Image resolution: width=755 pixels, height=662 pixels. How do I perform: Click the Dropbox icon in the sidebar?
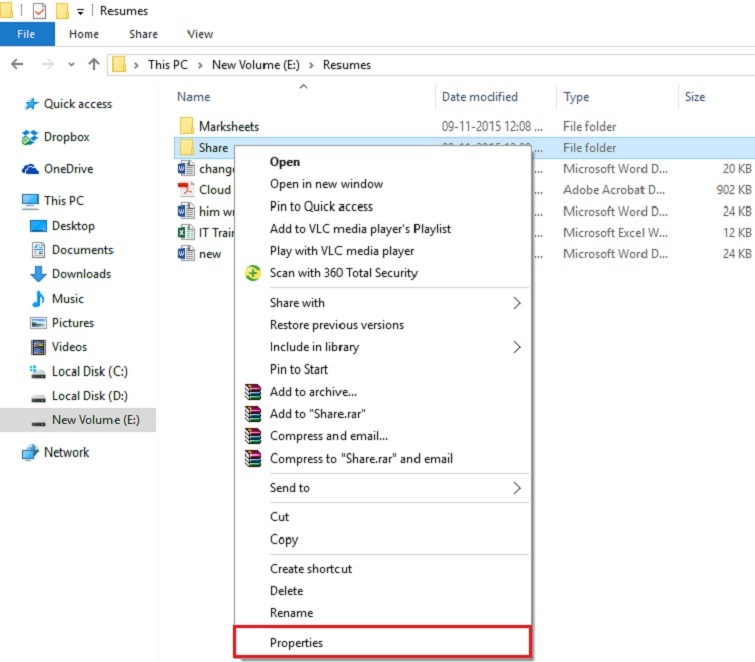[x=30, y=138]
